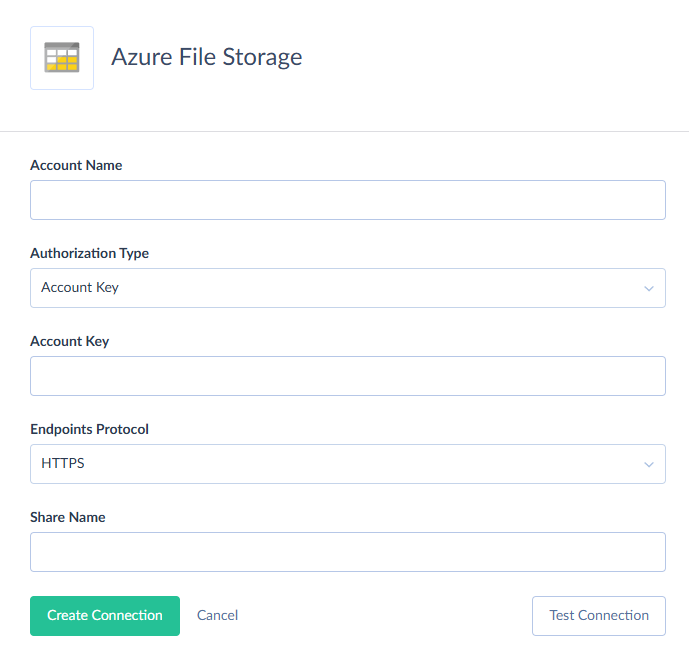This screenshot has height=669, width=689.
Task: Click the selected 'Account Key' value in Authorization Type
Action: tap(80, 288)
